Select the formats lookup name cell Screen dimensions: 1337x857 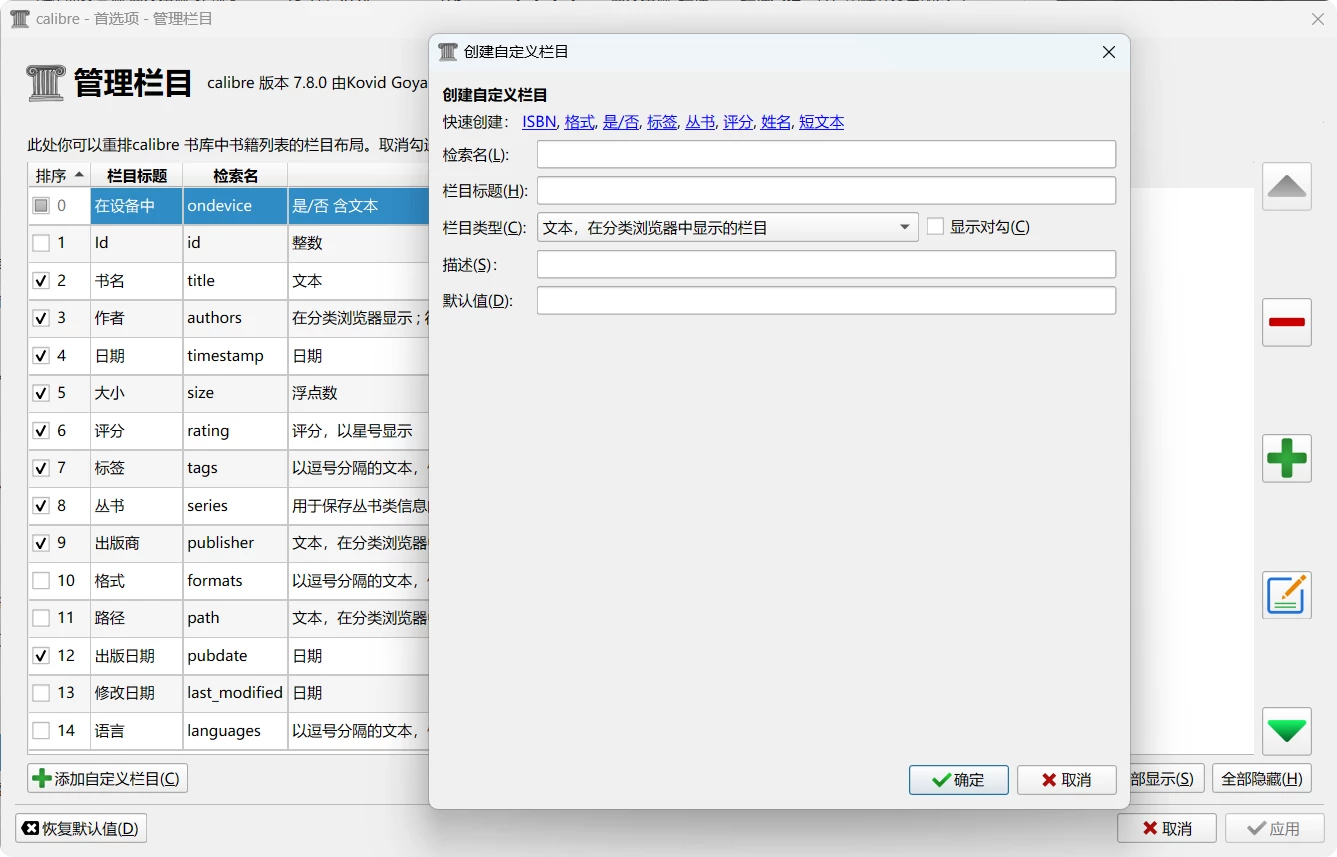point(235,581)
